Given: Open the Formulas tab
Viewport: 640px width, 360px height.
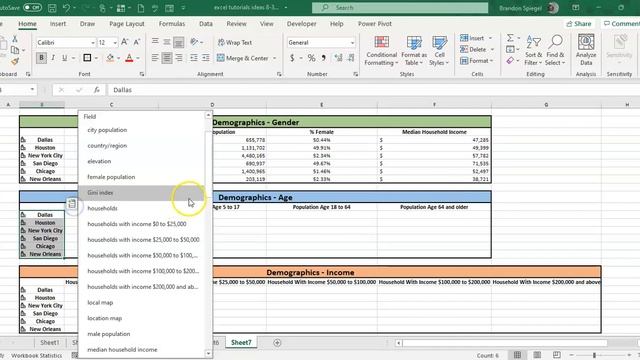Looking at the screenshot, I should pos(172,24).
